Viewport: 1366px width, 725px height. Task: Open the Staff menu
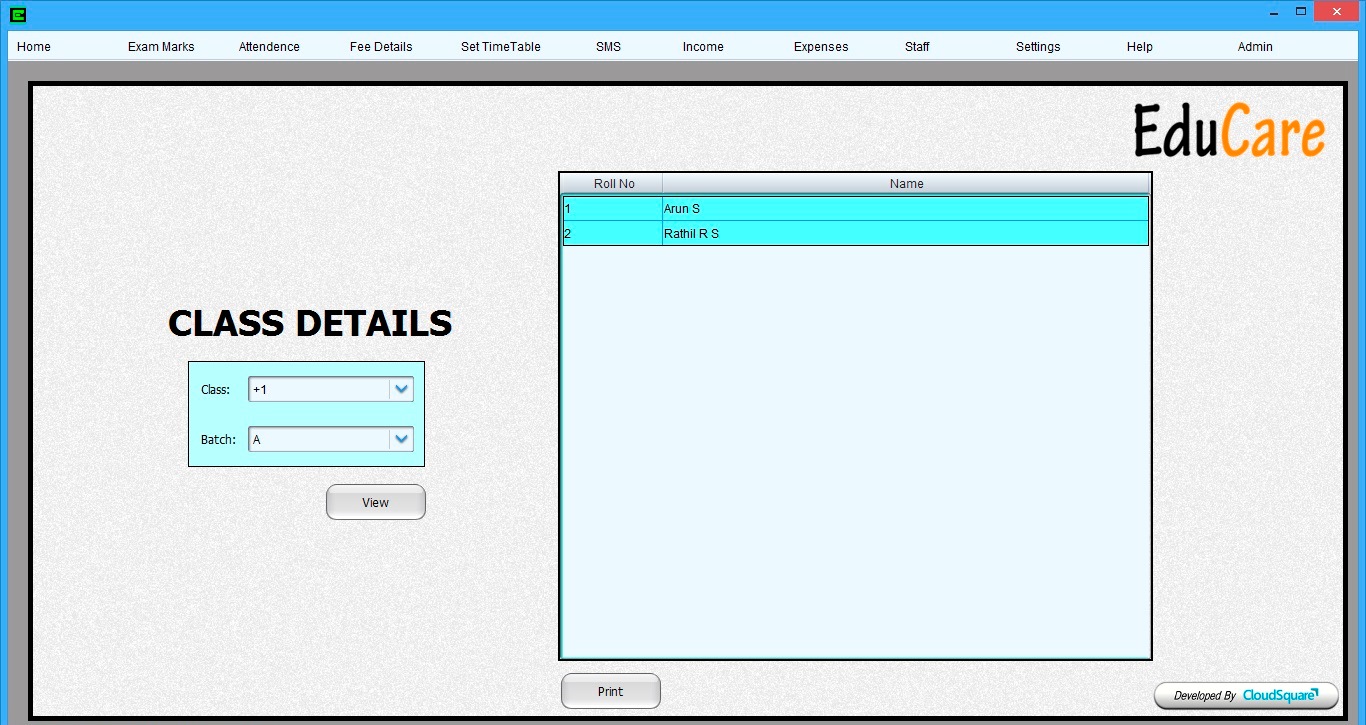(x=917, y=47)
